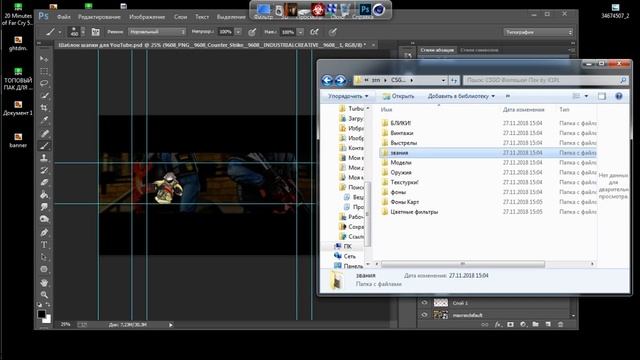Click Открыть button in Explorer toolbar
640x360 pixels.
pos(398,96)
